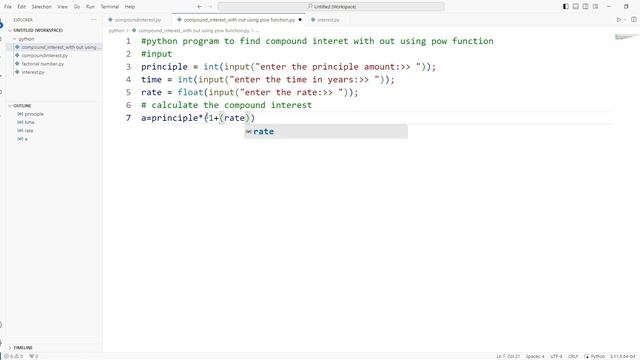Open the run button dropdown arrow

click(x=625, y=20)
